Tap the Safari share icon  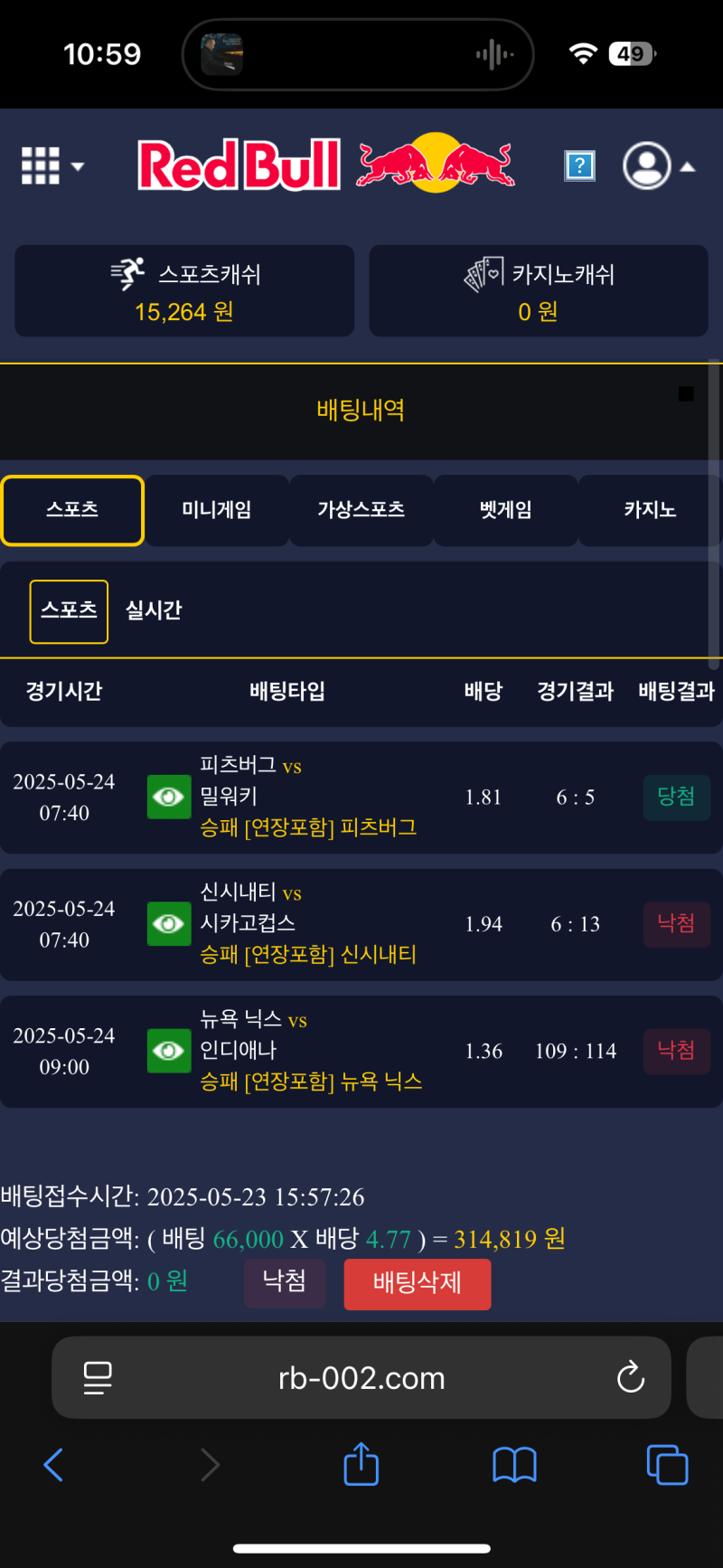361,1464
